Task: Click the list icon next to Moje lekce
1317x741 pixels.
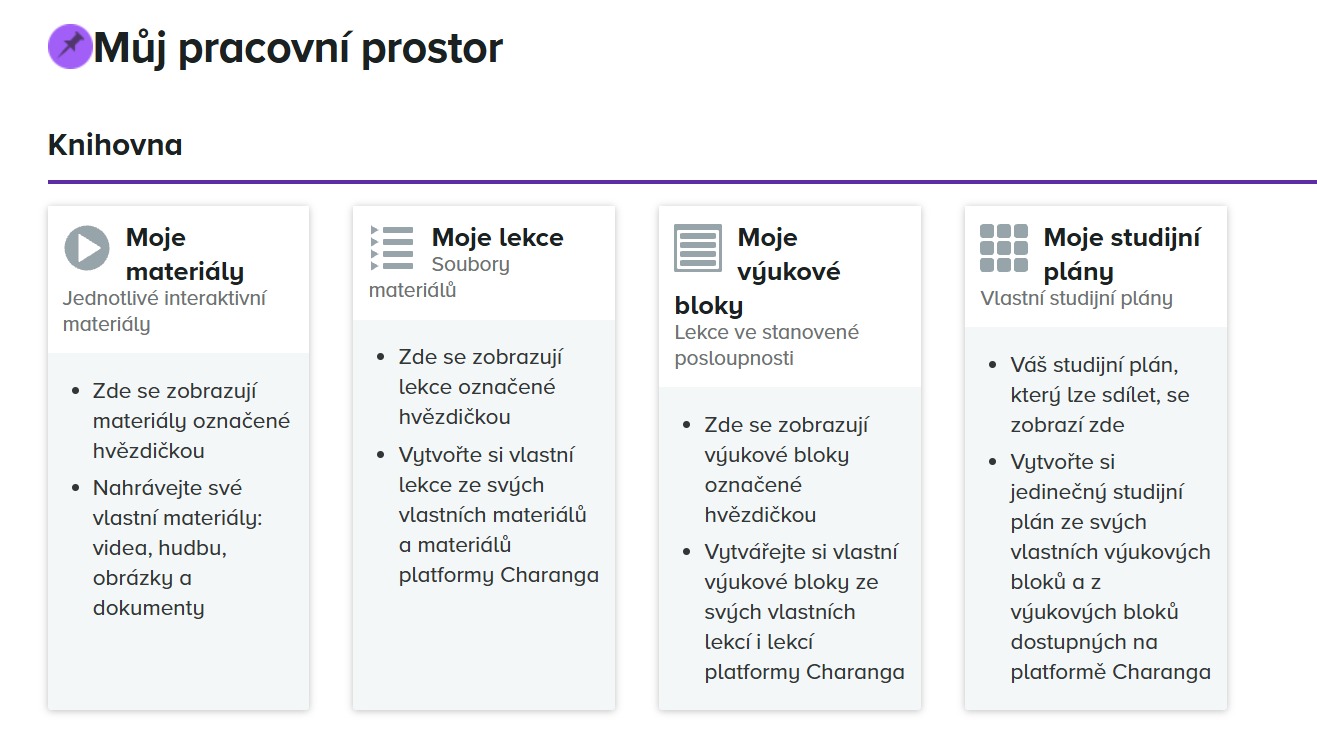Action: click(392, 248)
